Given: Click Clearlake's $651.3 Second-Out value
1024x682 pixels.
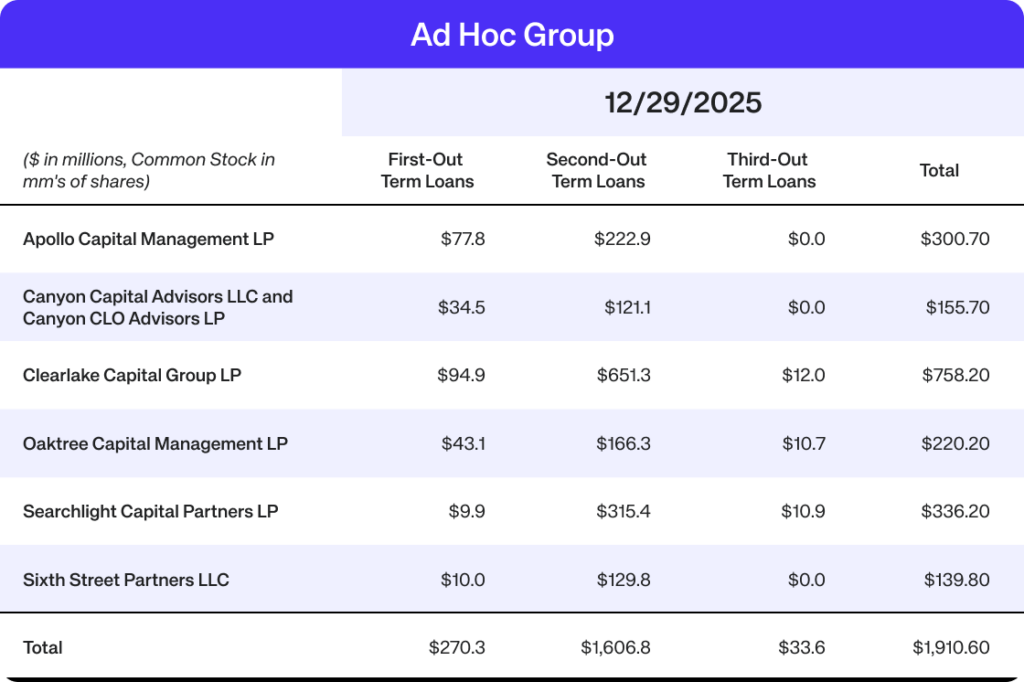Looking at the screenshot, I should pos(623,375).
